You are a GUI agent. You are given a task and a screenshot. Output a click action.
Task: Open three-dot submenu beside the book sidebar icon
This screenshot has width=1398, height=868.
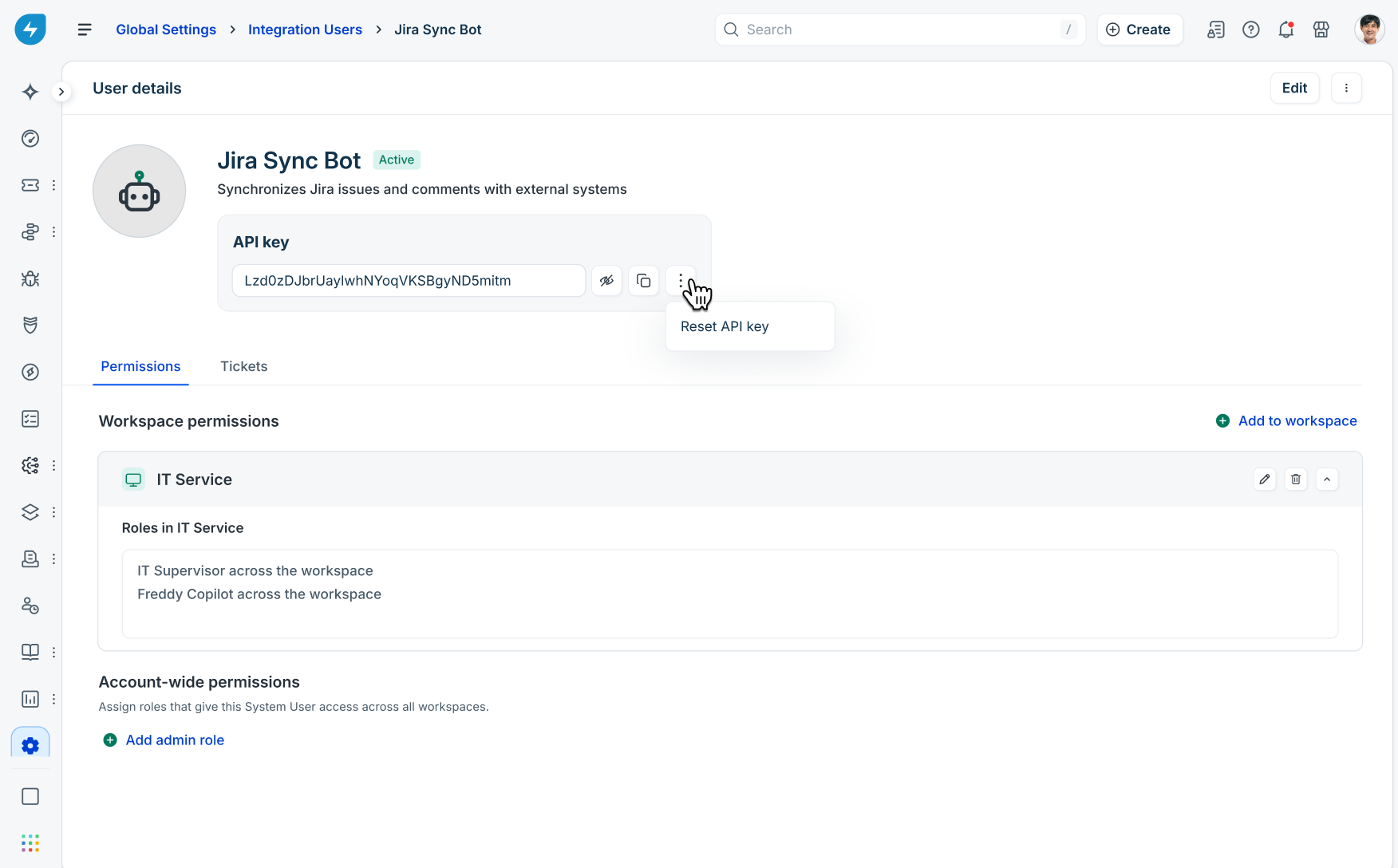click(53, 652)
